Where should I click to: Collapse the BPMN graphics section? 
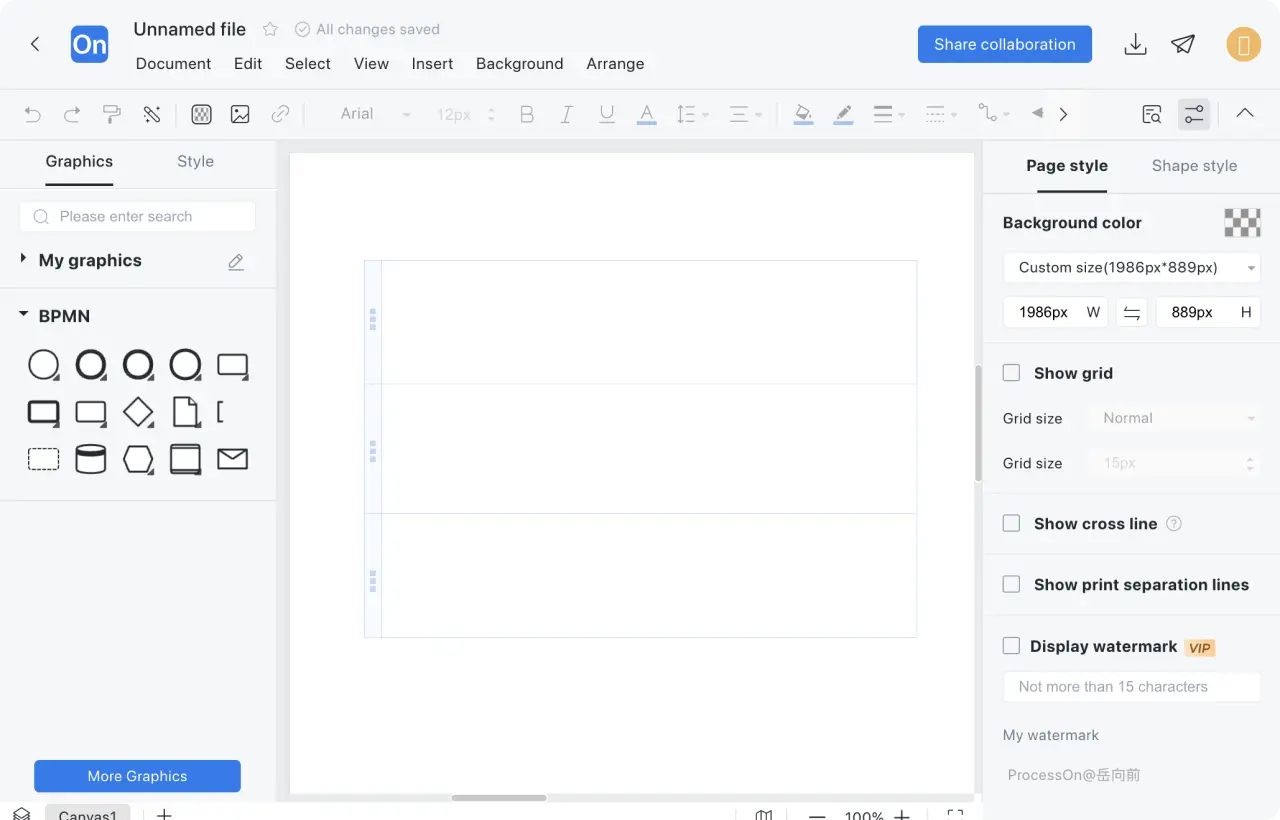pyautogui.click(x=24, y=316)
